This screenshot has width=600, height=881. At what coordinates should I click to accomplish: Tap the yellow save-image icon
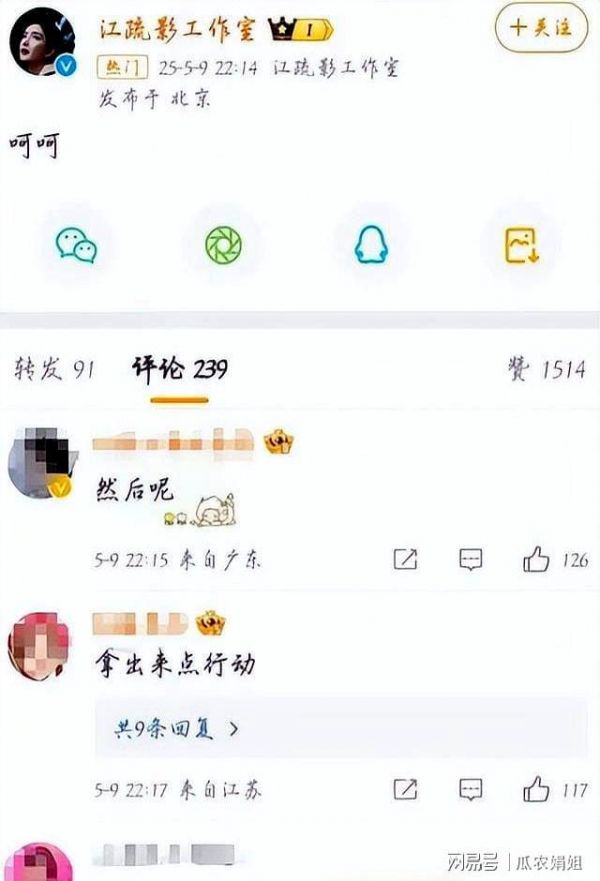(x=521, y=245)
